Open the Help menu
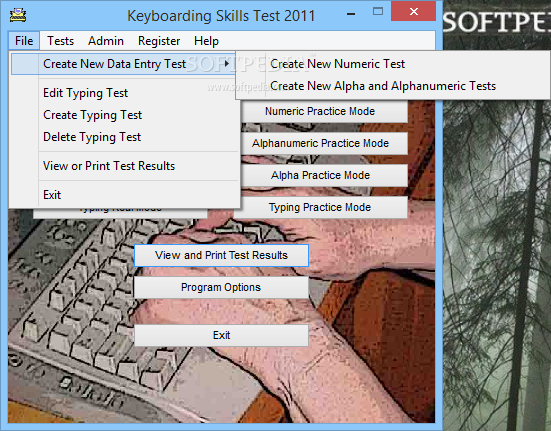 pyautogui.click(x=206, y=41)
